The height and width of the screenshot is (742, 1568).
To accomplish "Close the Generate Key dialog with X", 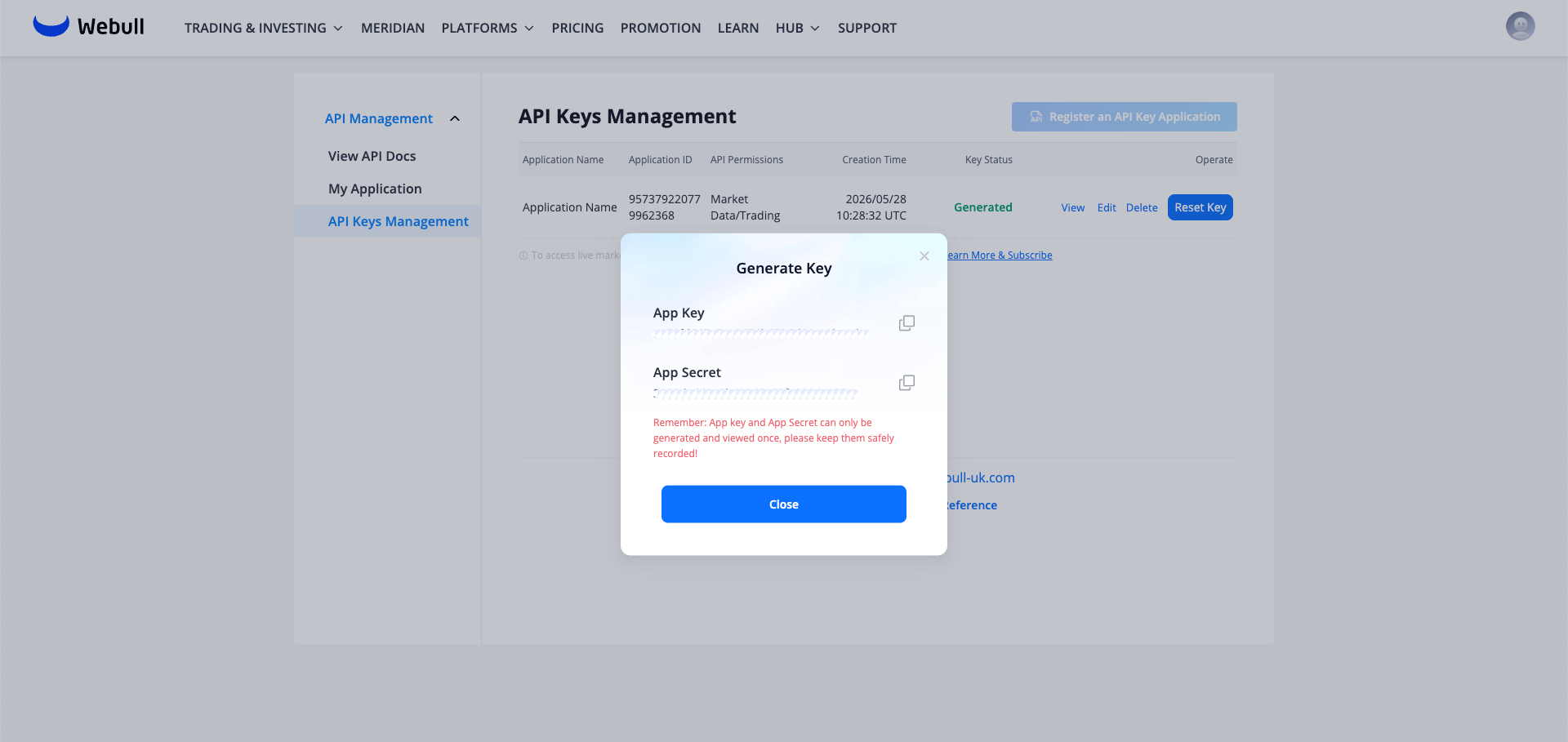I will 924,256.
